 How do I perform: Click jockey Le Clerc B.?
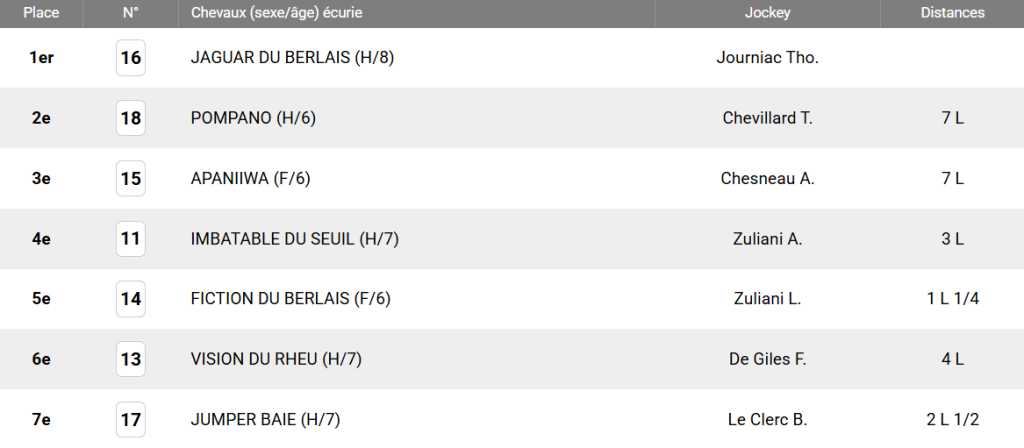[x=767, y=420]
